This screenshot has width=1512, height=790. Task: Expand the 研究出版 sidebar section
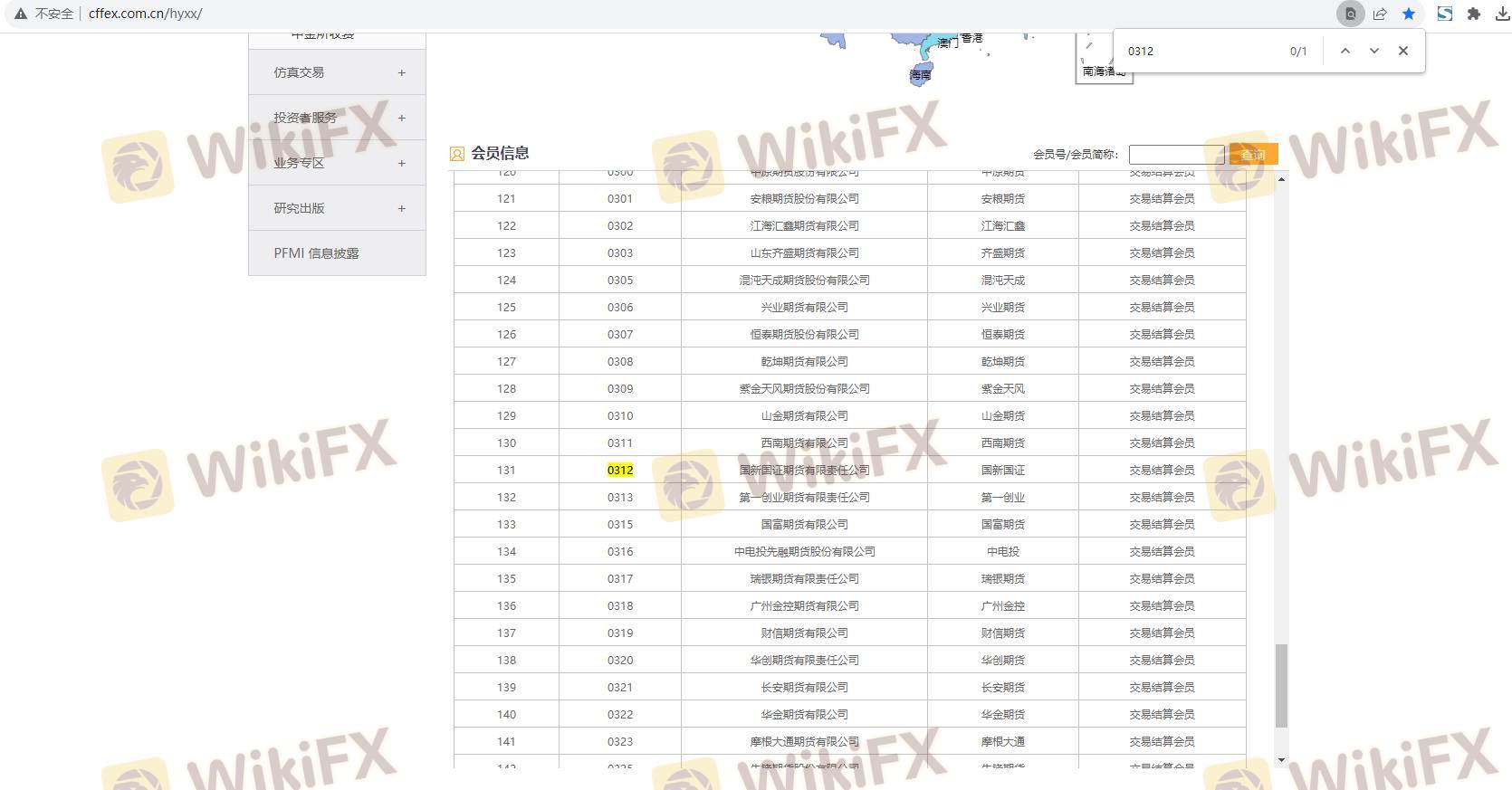click(x=401, y=208)
